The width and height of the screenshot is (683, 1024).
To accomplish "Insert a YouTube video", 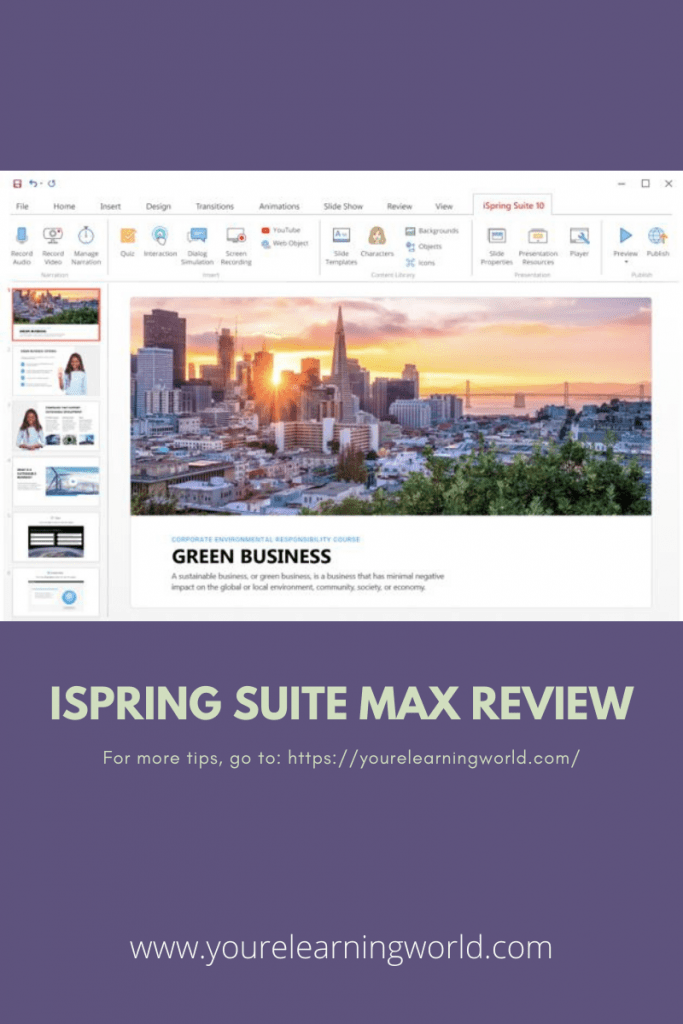I will point(281,230).
